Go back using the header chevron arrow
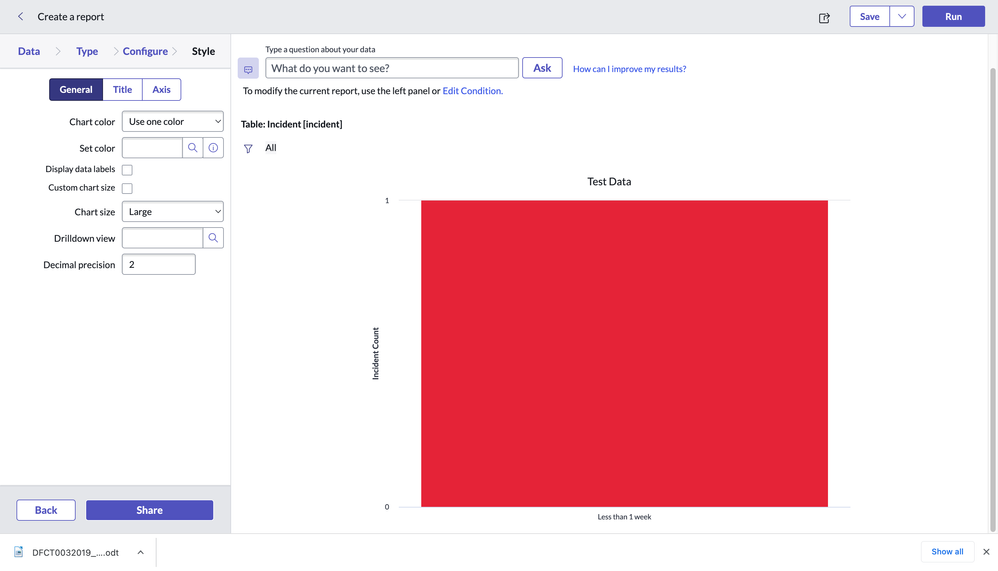 20,17
